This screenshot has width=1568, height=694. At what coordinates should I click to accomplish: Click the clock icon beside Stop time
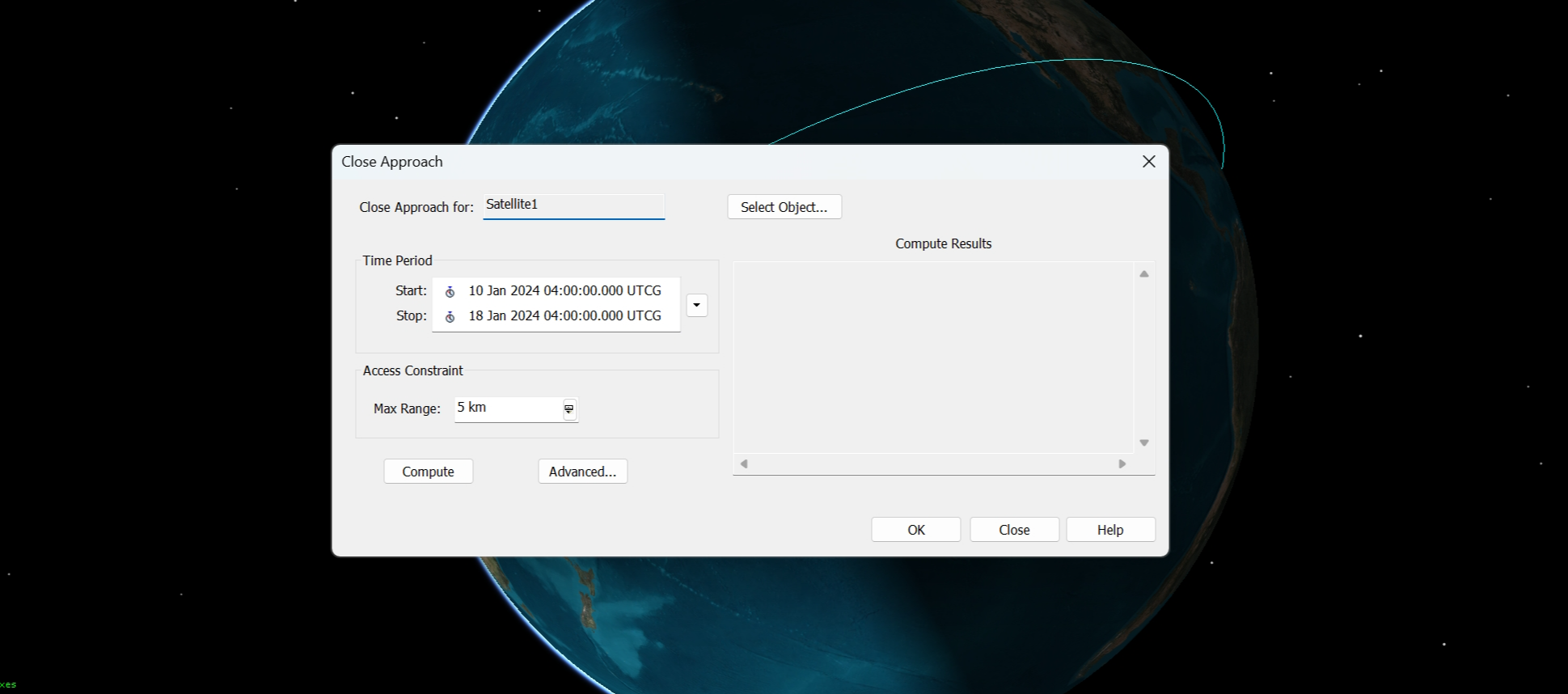click(x=450, y=316)
